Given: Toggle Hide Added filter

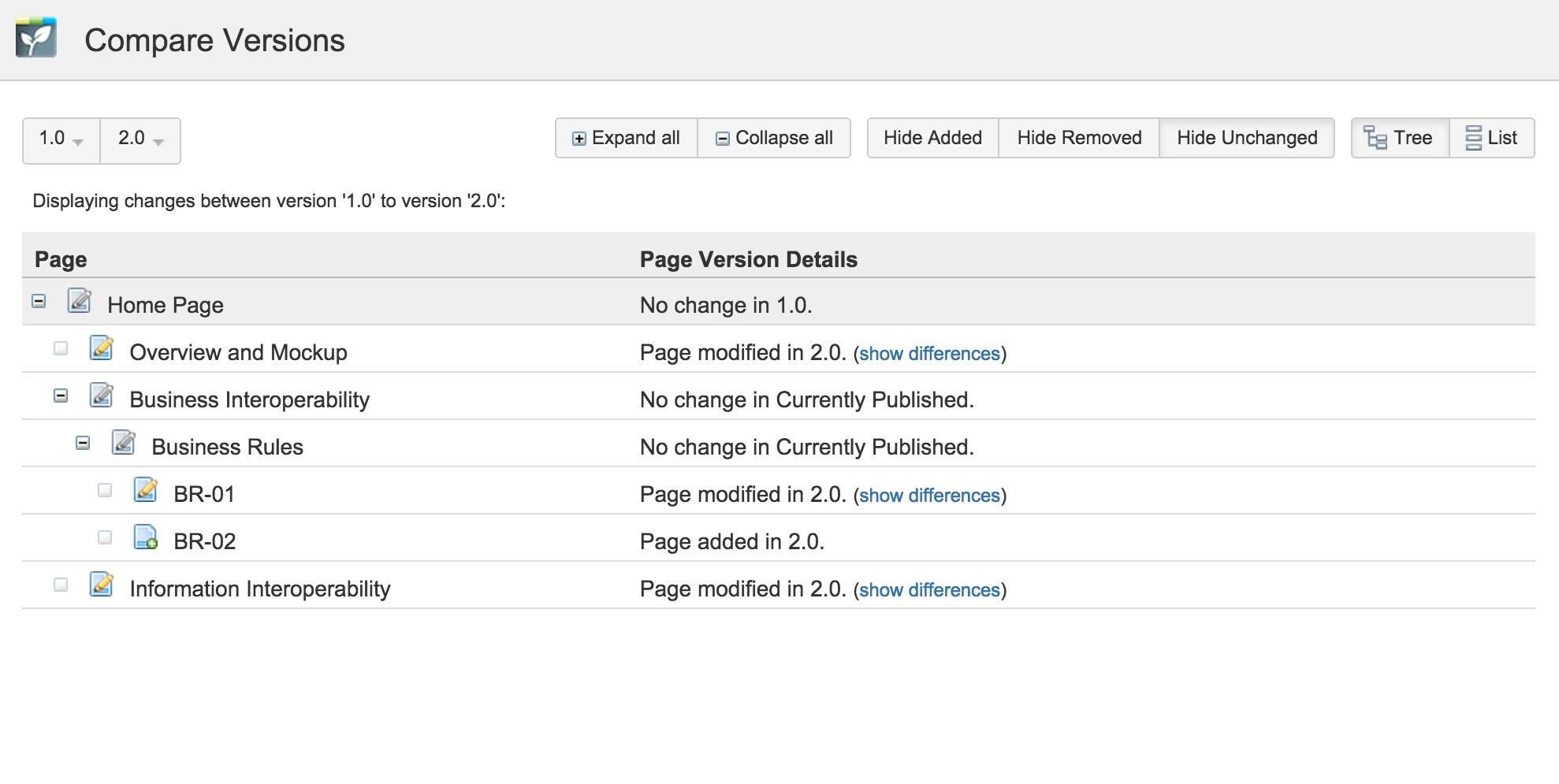Looking at the screenshot, I should point(933,138).
